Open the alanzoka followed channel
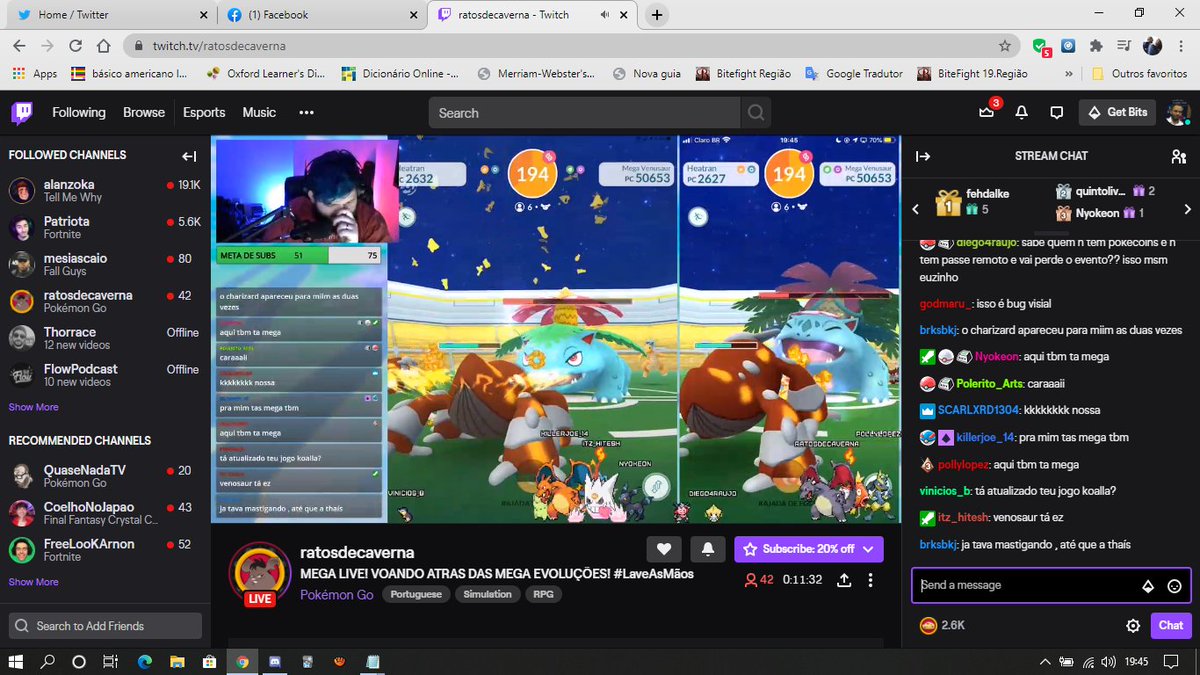The image size is (1200, 675). (x=105, y=191)
